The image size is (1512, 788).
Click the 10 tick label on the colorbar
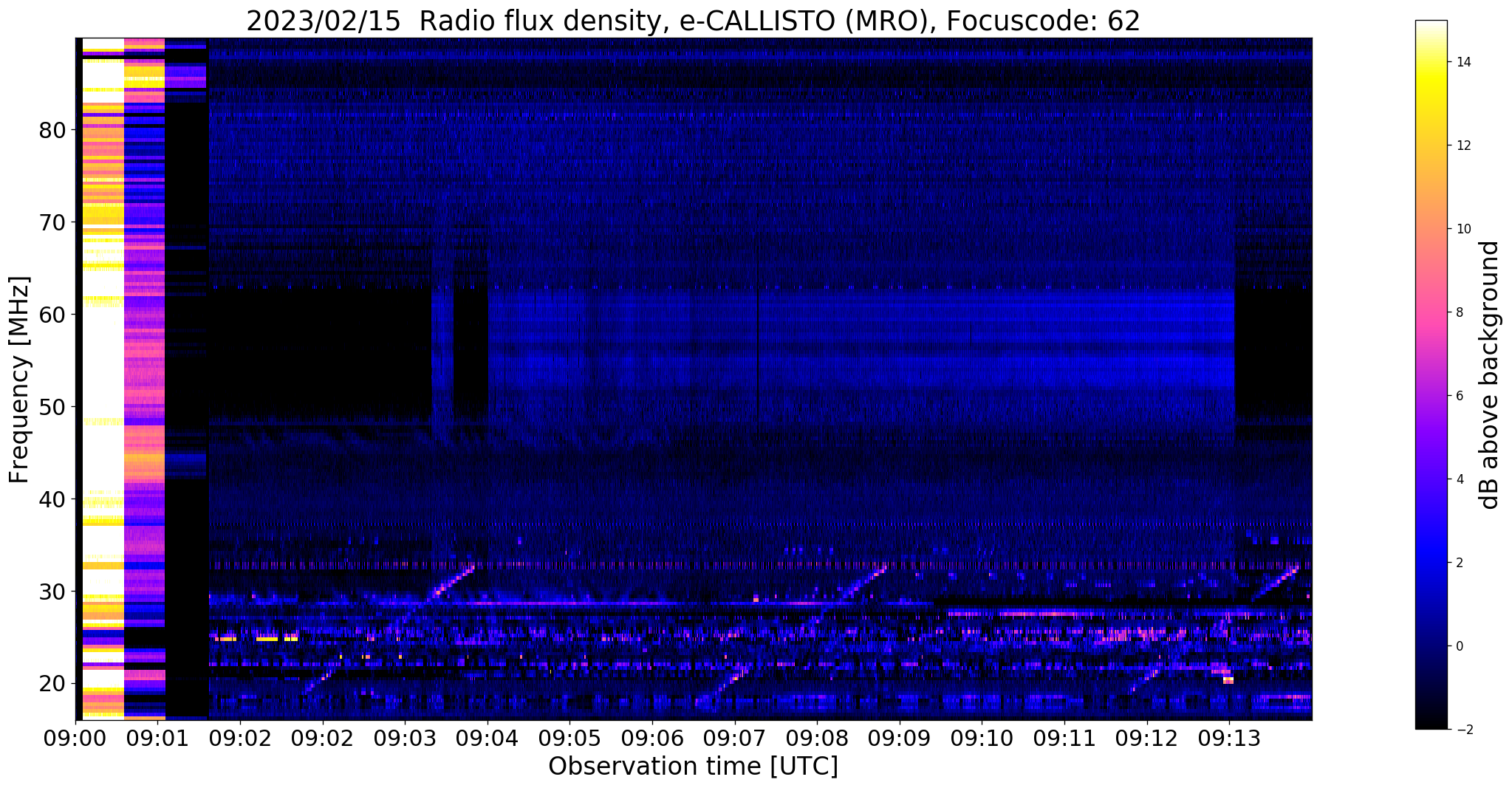(x=1463, y=229)
